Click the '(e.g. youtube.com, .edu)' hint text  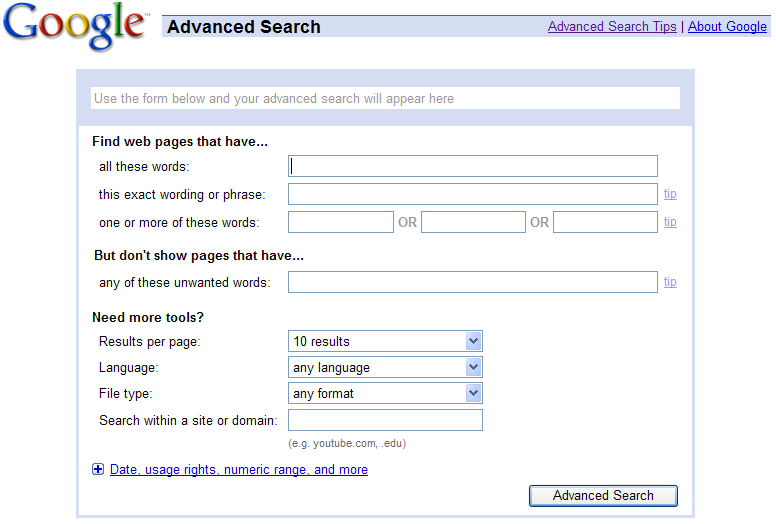[x=347, y=443]
